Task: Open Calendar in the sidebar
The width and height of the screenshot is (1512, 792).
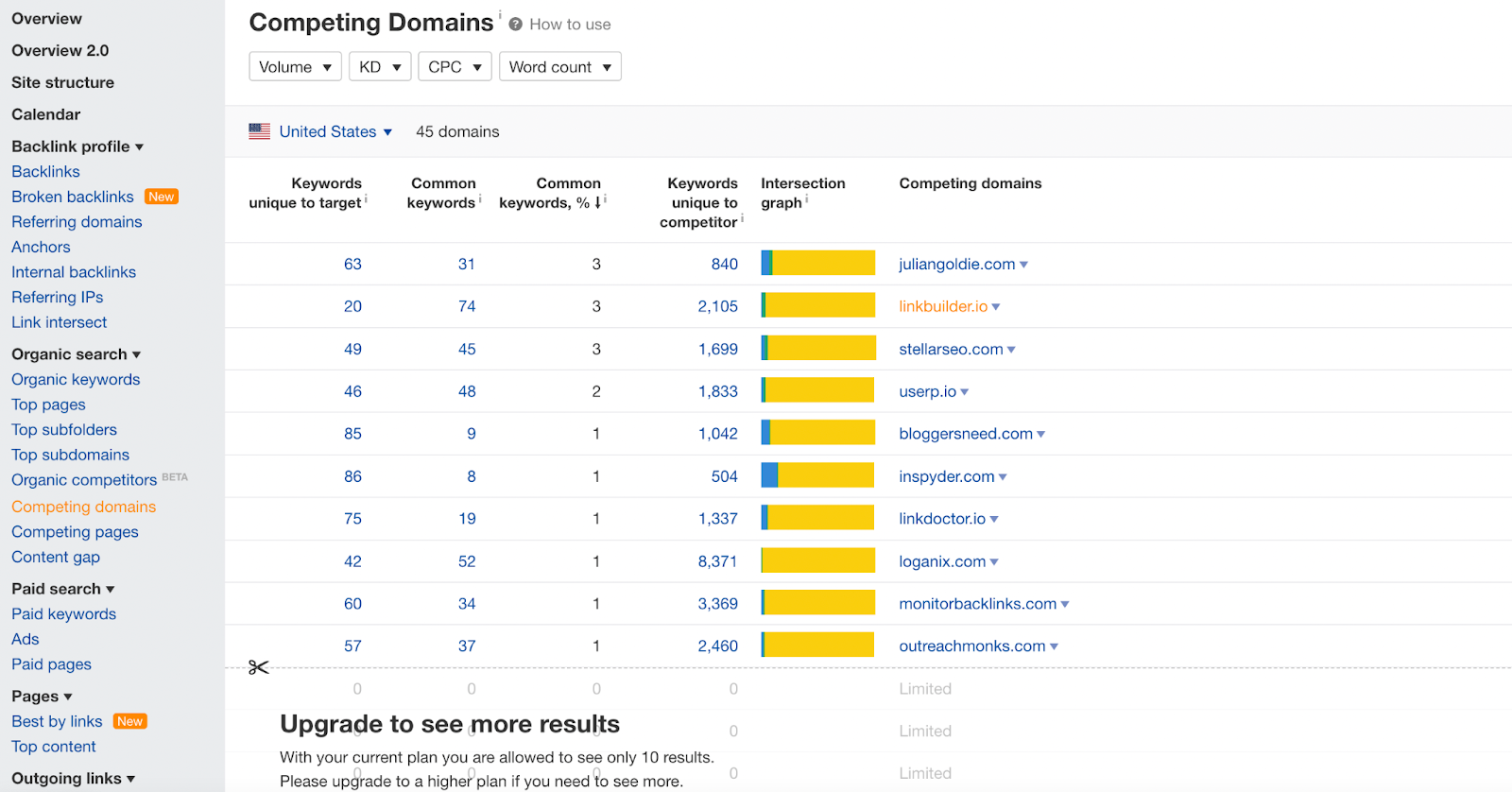Action: [x=46, y=115]
